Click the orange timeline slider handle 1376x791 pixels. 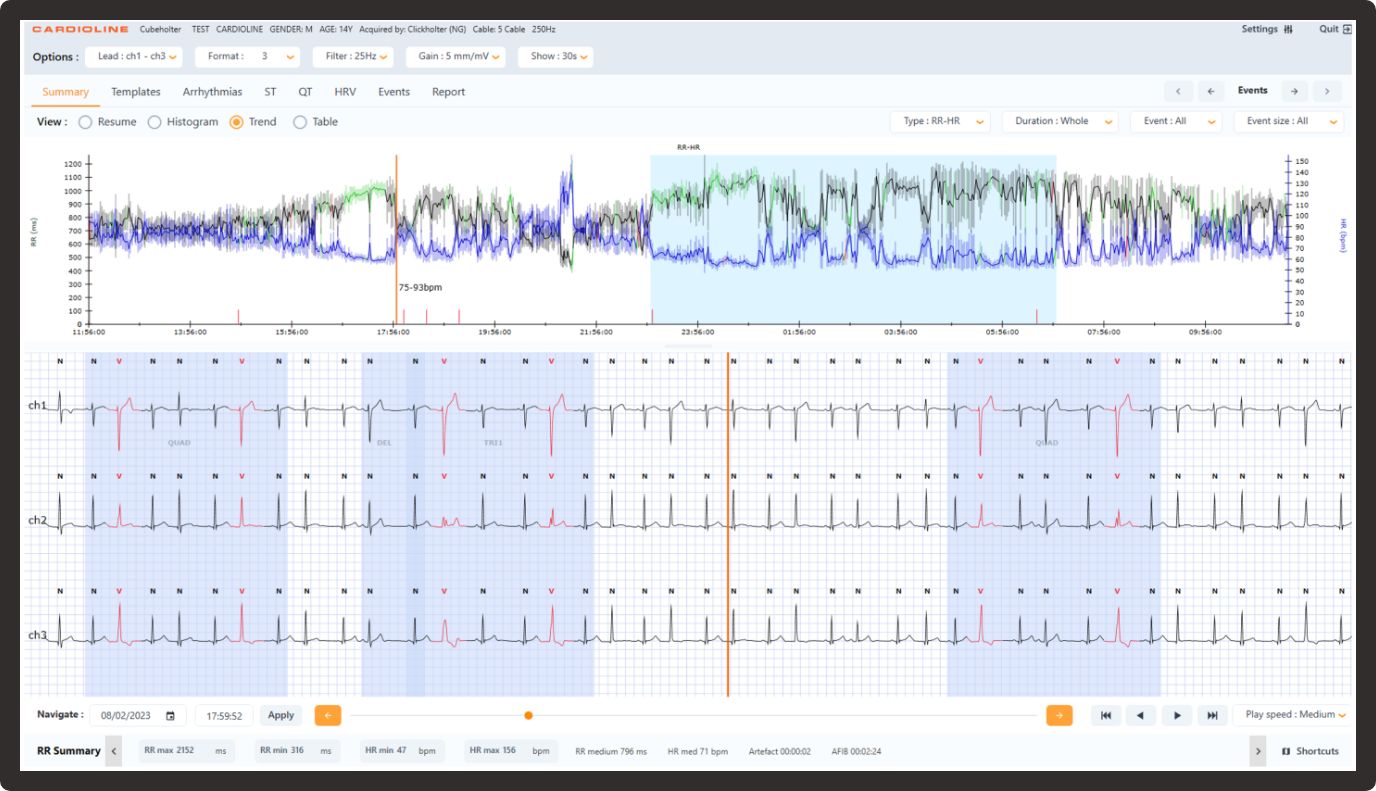click(x=528, y=715)
